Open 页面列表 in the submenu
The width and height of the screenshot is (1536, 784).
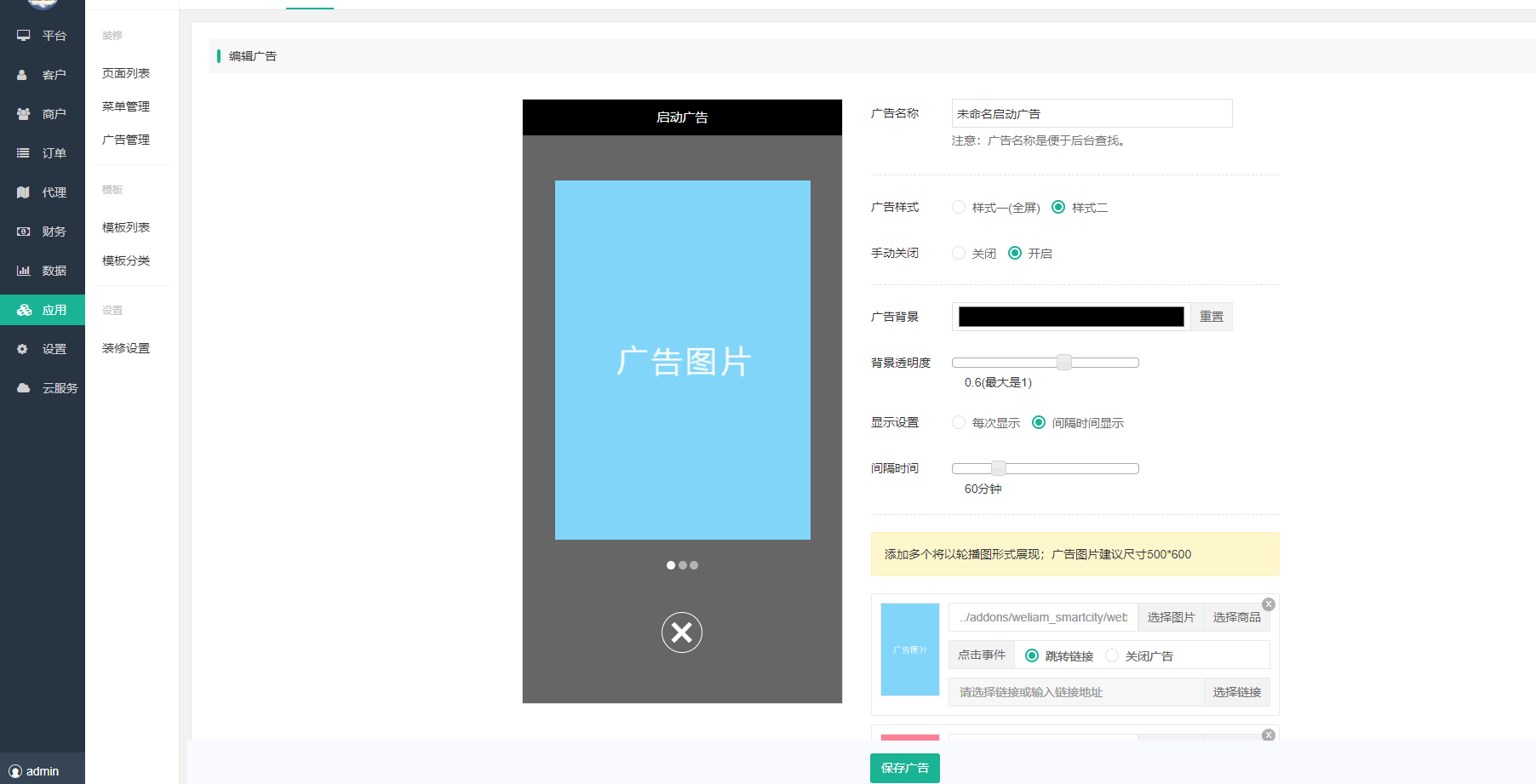(126, 73)
